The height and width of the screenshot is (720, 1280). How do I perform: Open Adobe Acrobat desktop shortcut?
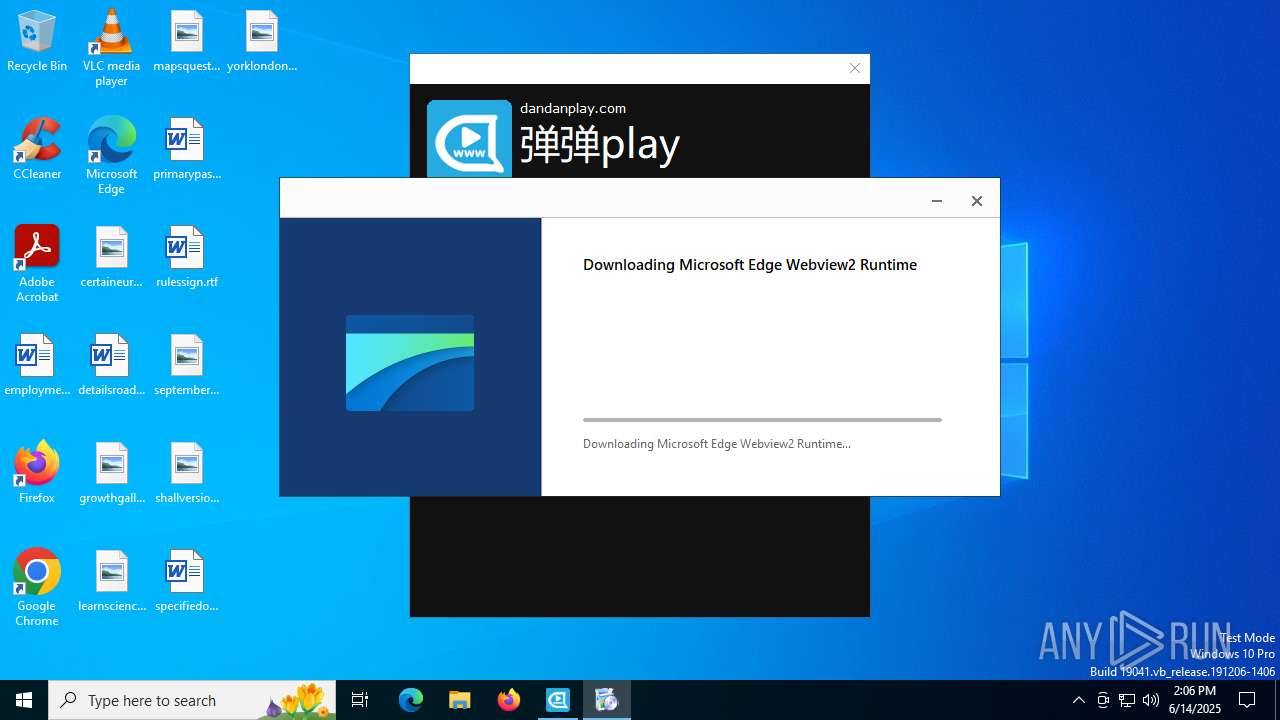(x=37, y=264)
